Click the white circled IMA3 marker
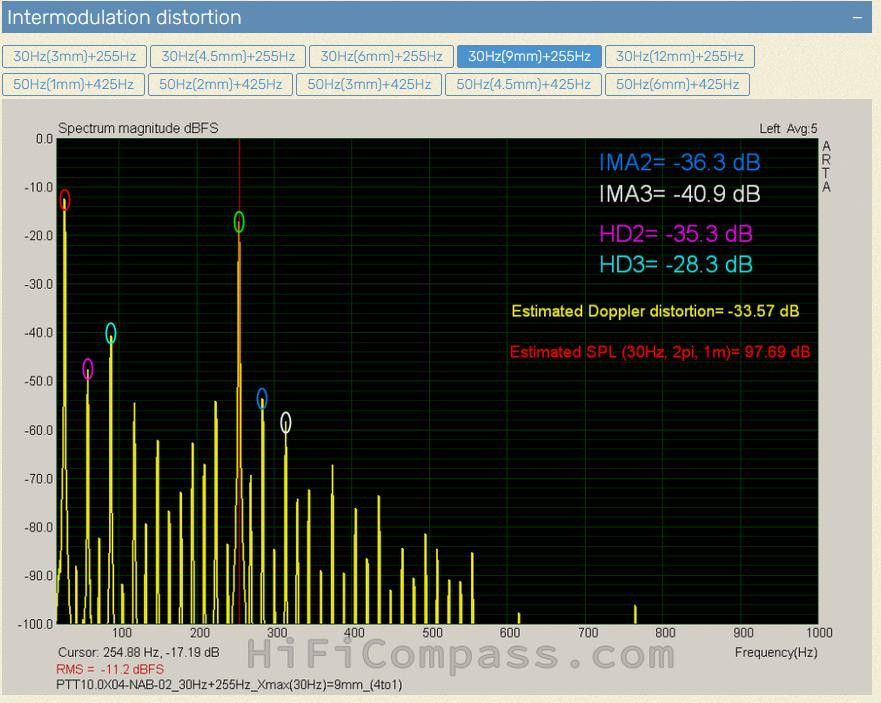The image size is (881, 703). (x=286, y=422)
